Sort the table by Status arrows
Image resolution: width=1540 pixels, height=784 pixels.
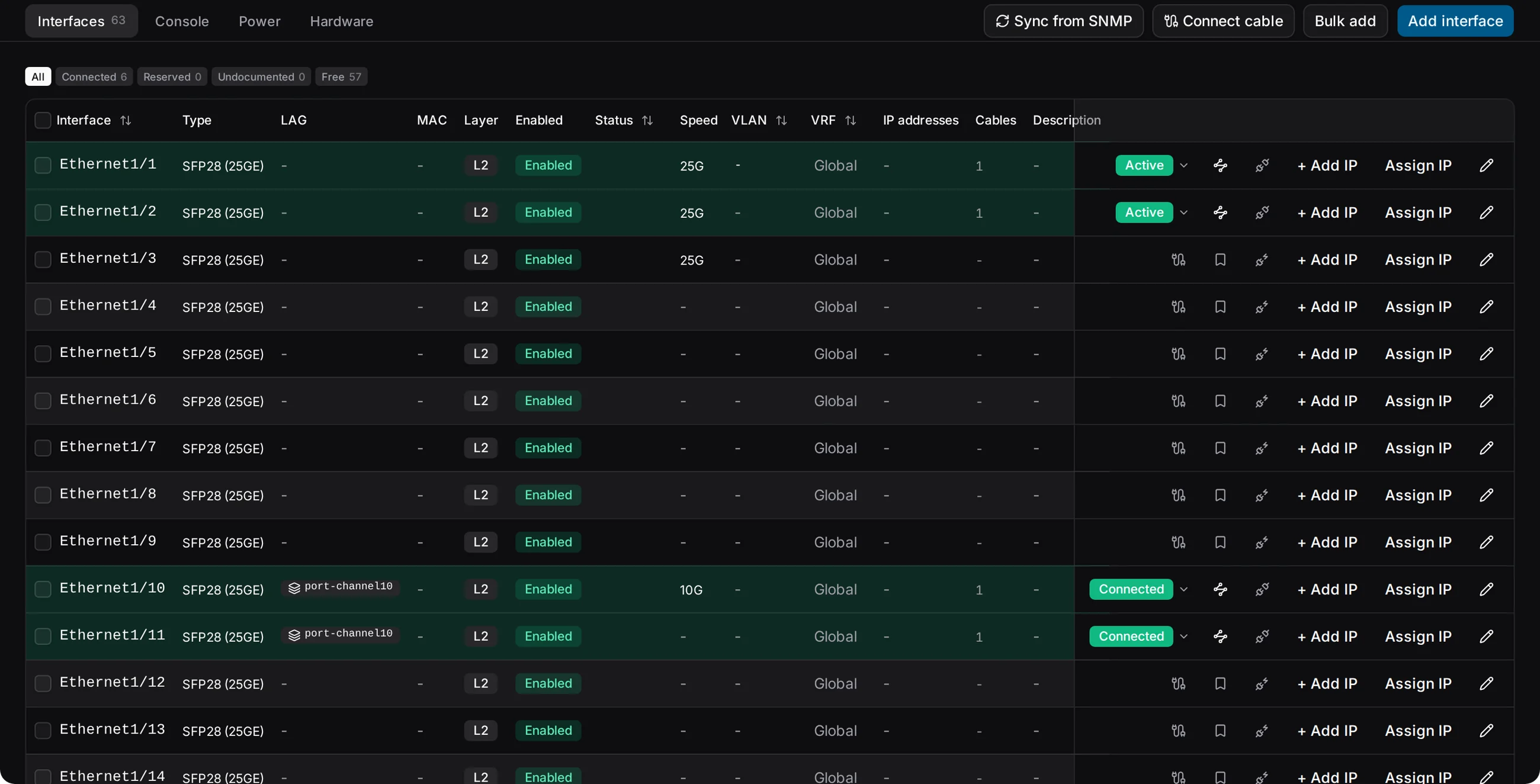[x=647, y=121]
